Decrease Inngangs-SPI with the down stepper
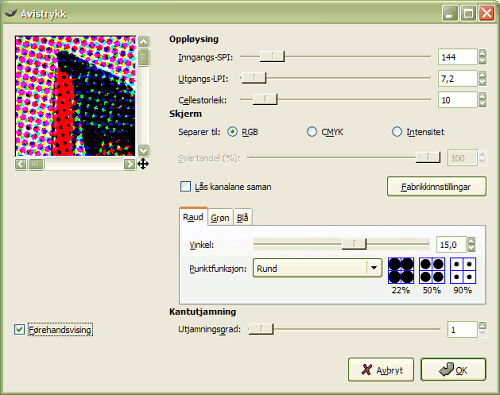500x395 pixels. (482, 61)
